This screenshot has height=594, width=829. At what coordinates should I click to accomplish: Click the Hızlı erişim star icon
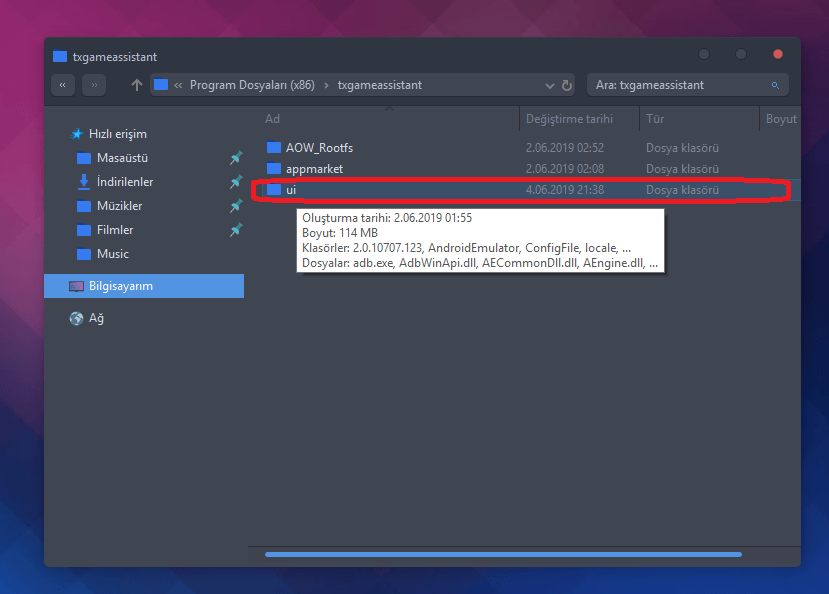tap(77, 134)
